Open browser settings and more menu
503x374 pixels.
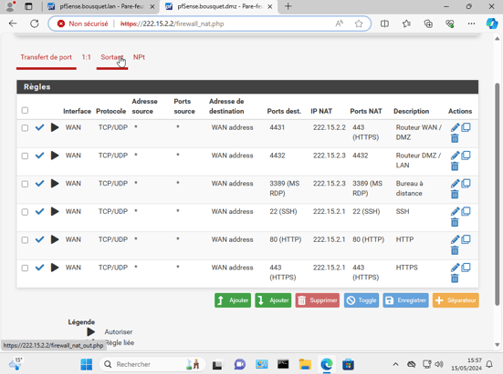[x=471, y=24]
